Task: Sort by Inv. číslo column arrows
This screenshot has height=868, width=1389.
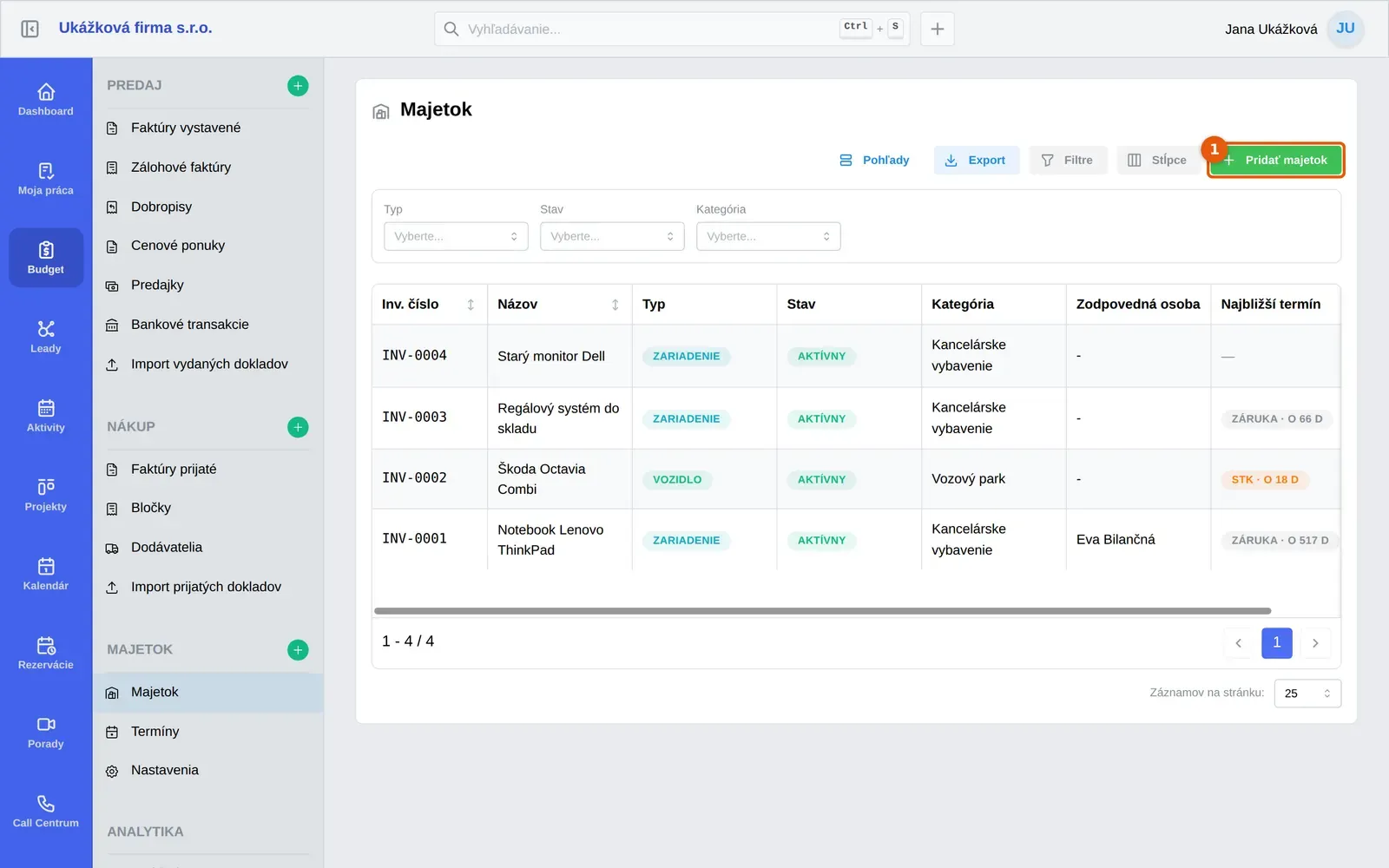Action: click(471, 305)
